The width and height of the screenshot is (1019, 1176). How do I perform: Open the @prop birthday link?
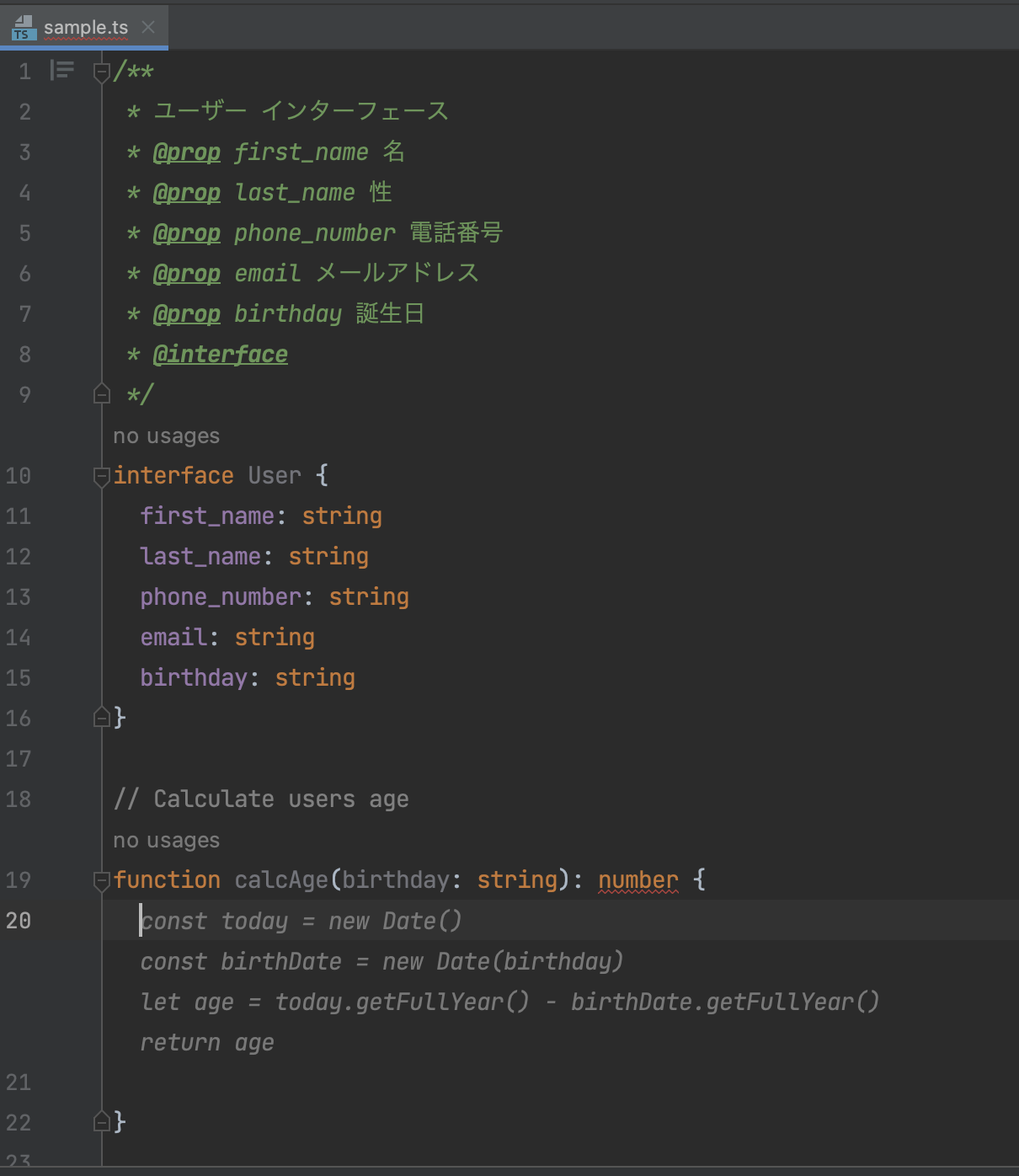pyautogui.click(x=186, y=313)
